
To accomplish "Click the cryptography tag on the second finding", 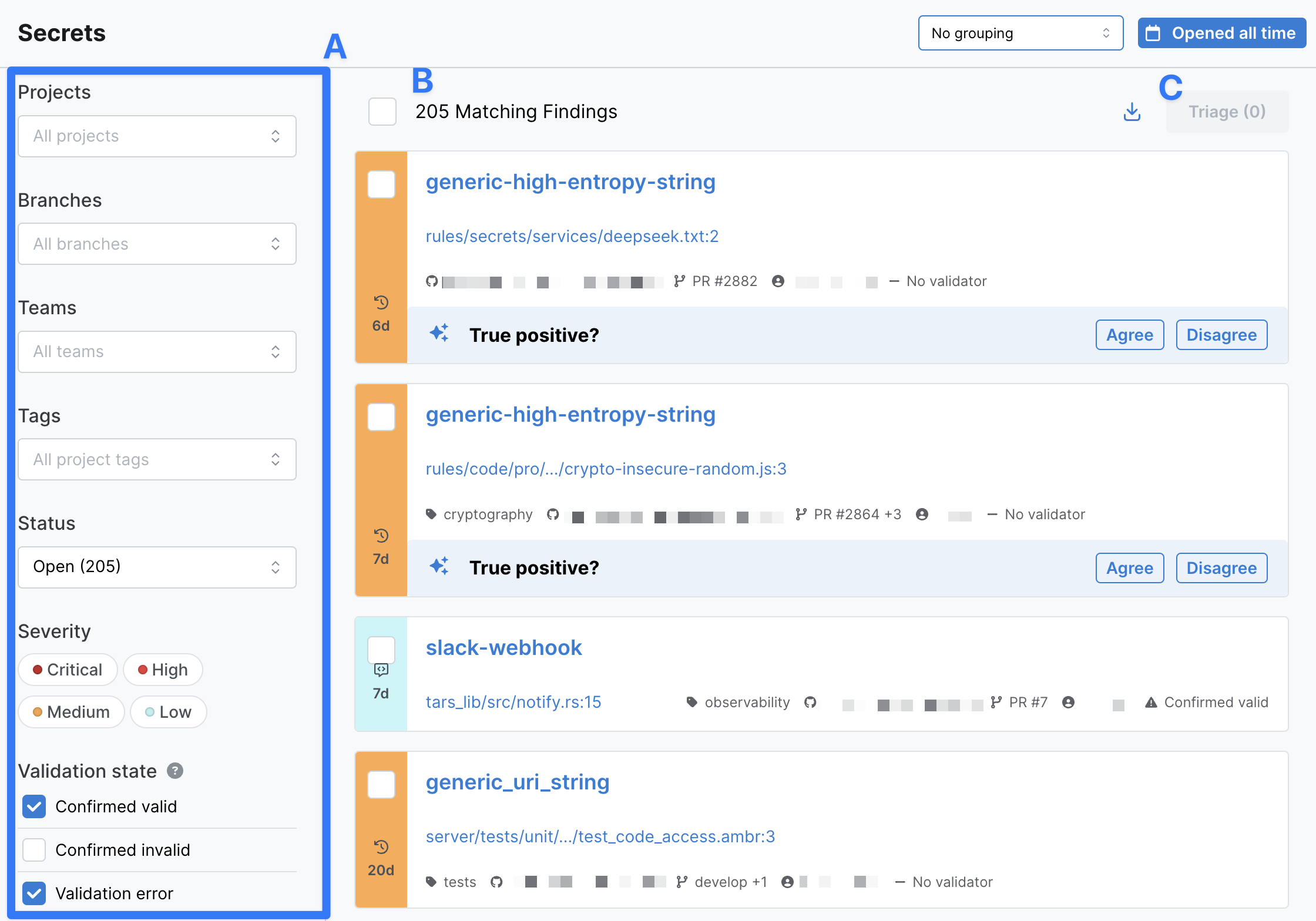I will pyautogui.click(x=487, y=514).
